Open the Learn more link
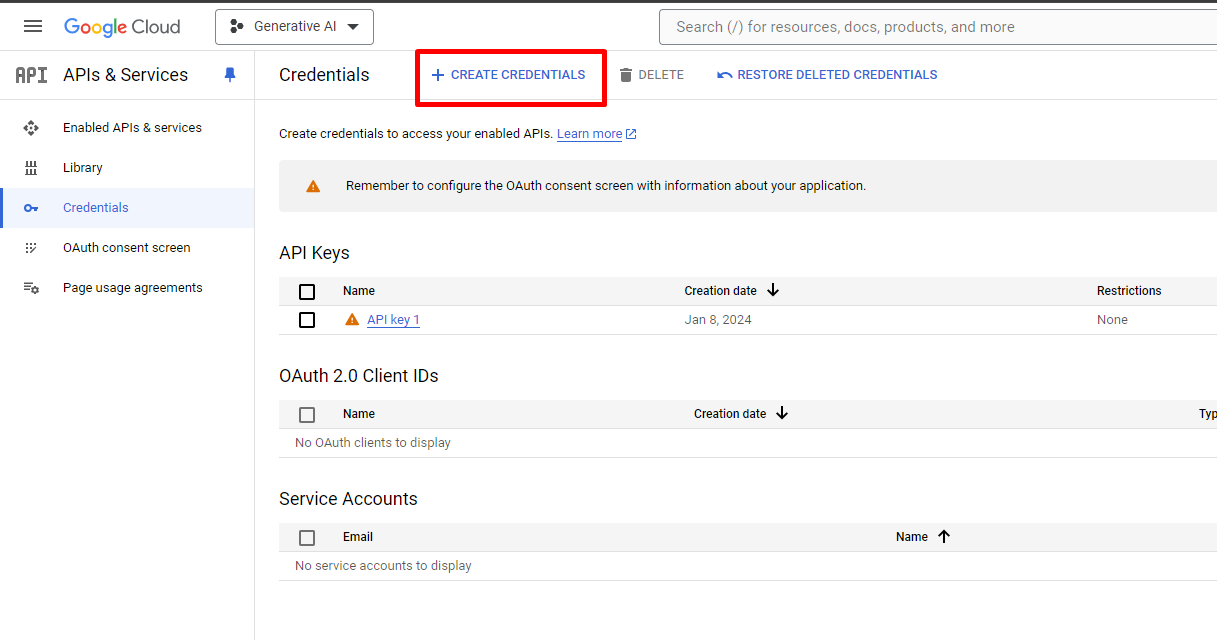The image size is (1217, 640). click(x=590, y=134)
